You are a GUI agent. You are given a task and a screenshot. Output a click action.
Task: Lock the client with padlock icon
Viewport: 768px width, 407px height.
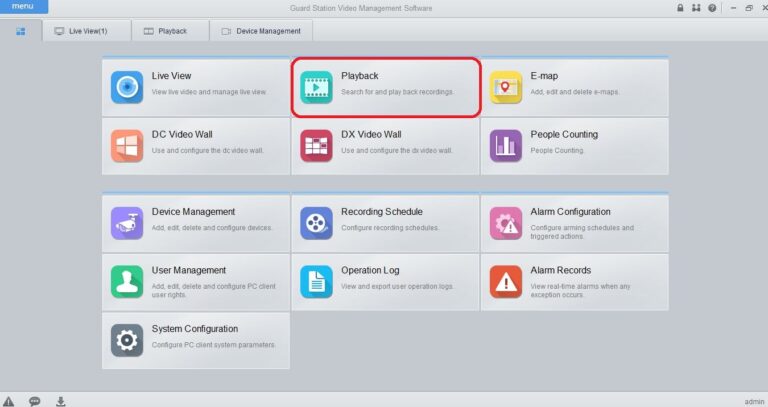[680, 8]
